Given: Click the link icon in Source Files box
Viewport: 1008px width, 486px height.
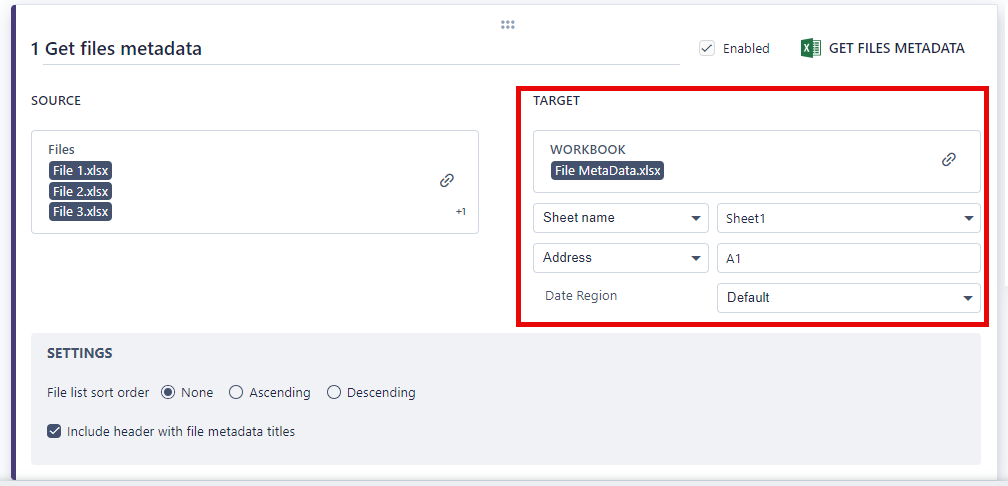Looking at the screenshot, I should tap(447, 181).
